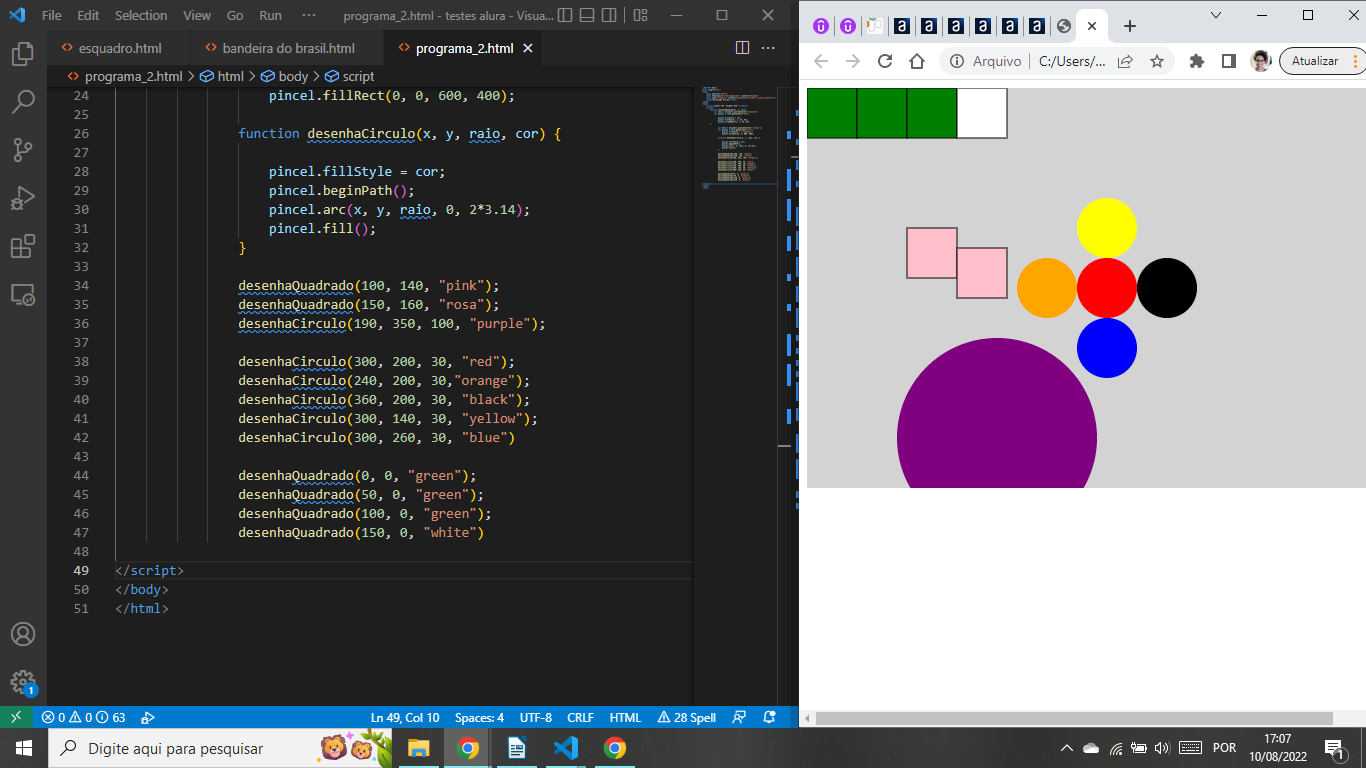Image resolution: width=1366 pixels, height=768 pixels.
Task: Click the remote window indicator in status bar
Action: tap(16, 717)
